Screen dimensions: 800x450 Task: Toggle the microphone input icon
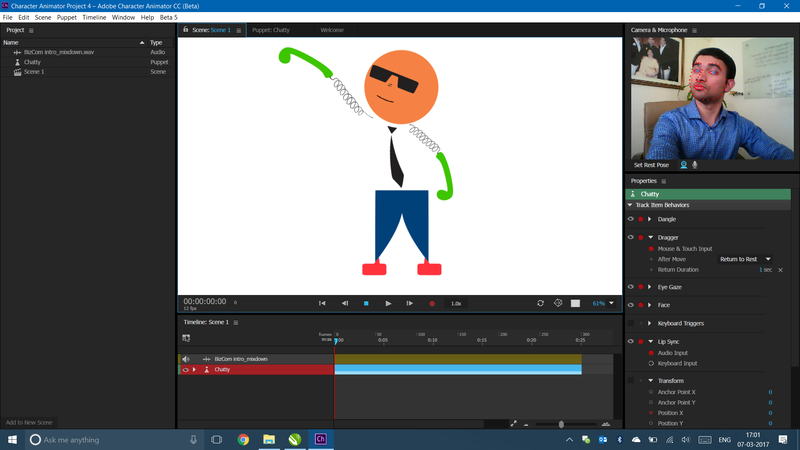(695, 165)
